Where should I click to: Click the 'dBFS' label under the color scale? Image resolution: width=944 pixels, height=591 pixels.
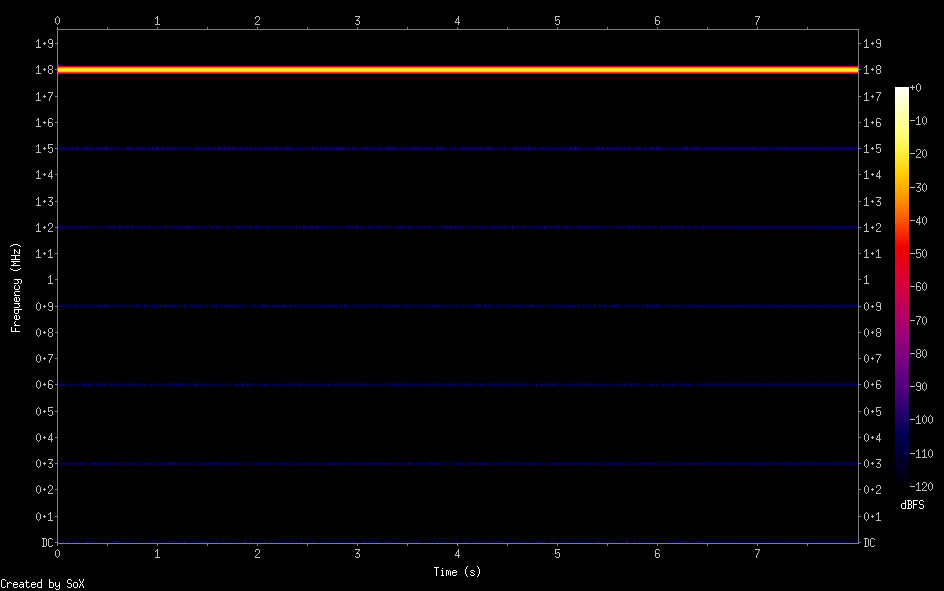point(912,505)
